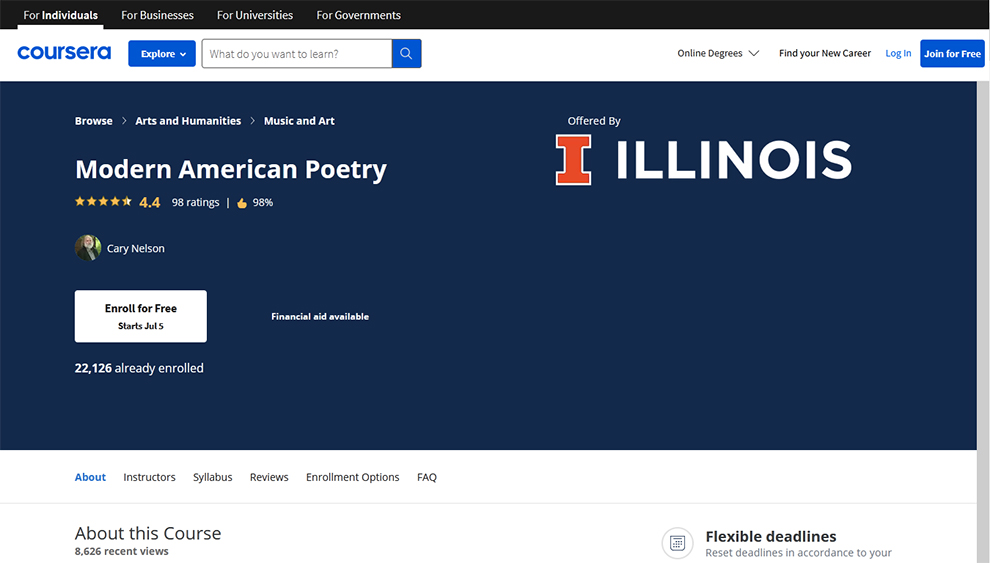
Task: Open Find your New Career
Action: tap(825, 53)
